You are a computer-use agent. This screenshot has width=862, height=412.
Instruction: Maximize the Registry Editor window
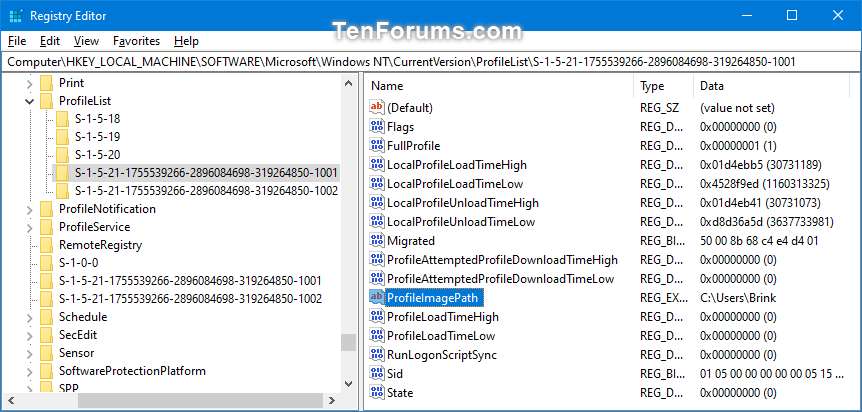click(x=792, y=15)
